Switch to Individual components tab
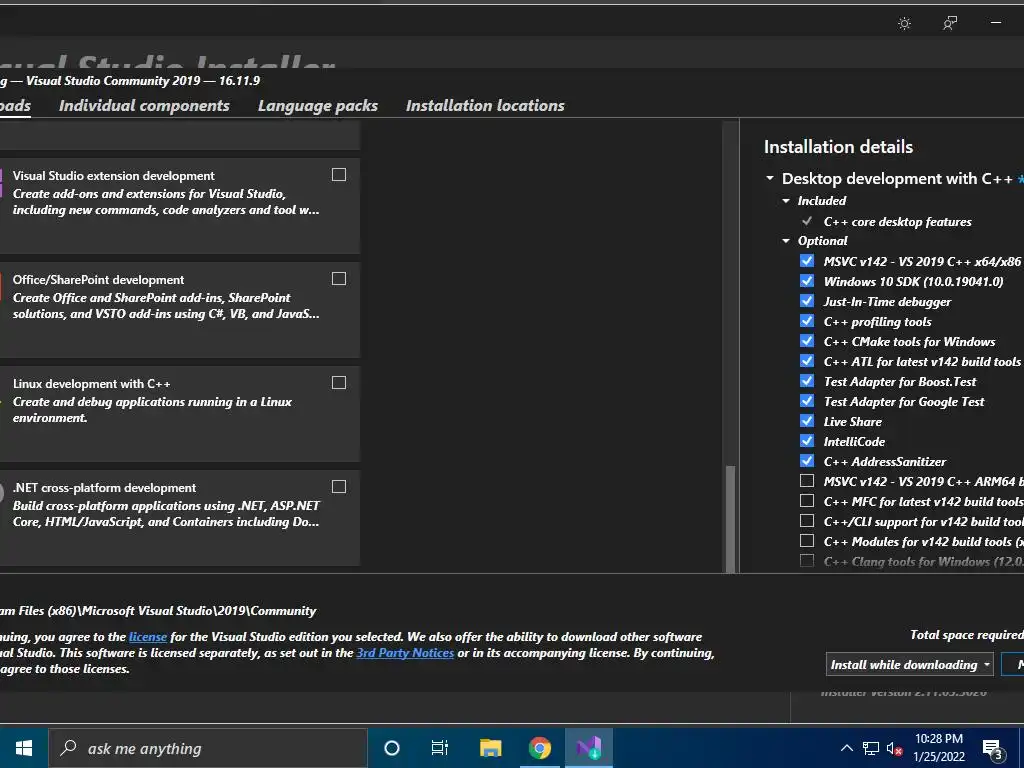 [x=144, y=105]
